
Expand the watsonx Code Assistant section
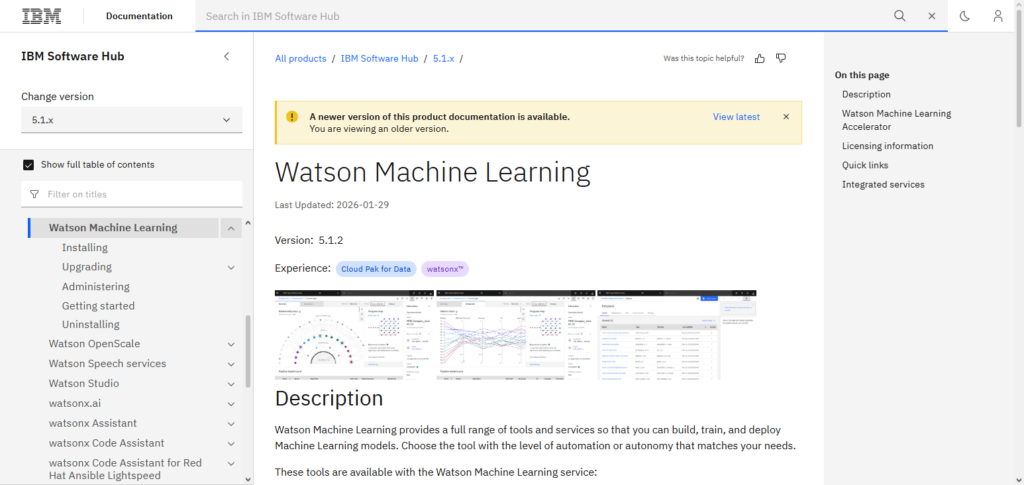[x=231, y=443]
